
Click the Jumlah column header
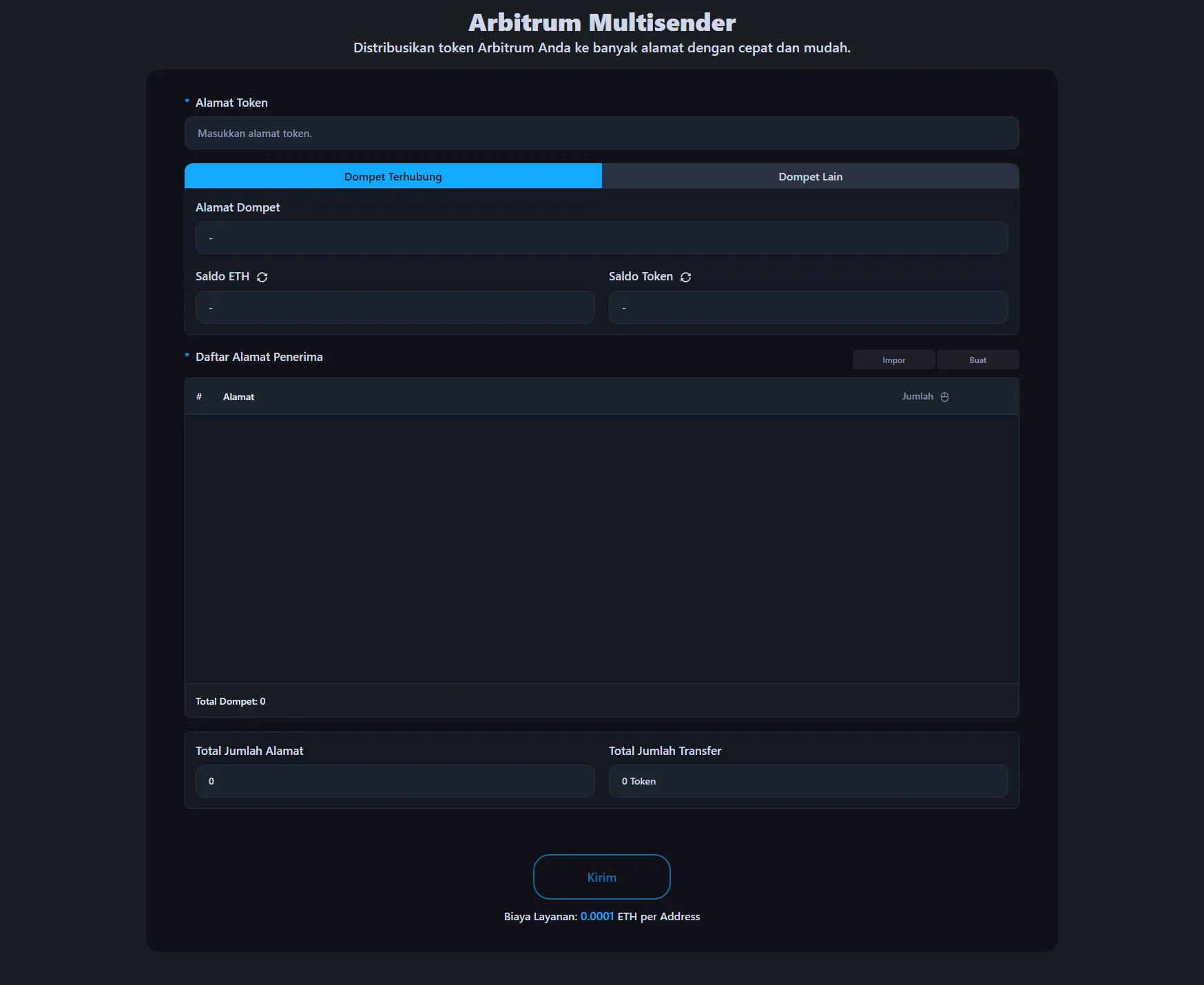917,397
